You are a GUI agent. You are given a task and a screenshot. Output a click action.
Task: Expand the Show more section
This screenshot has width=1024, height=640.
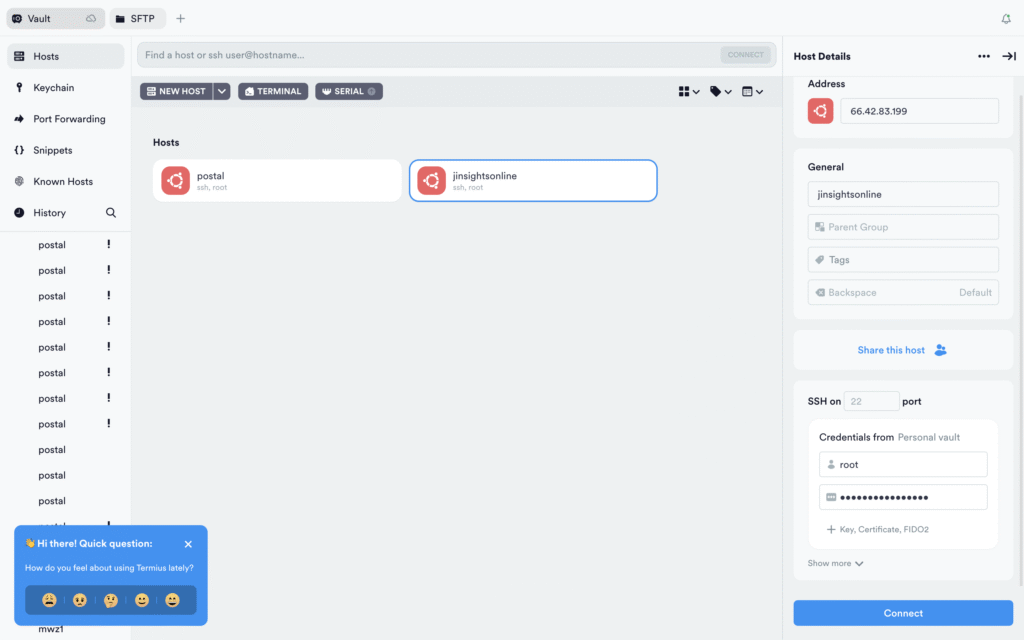(x=835, y=563)
